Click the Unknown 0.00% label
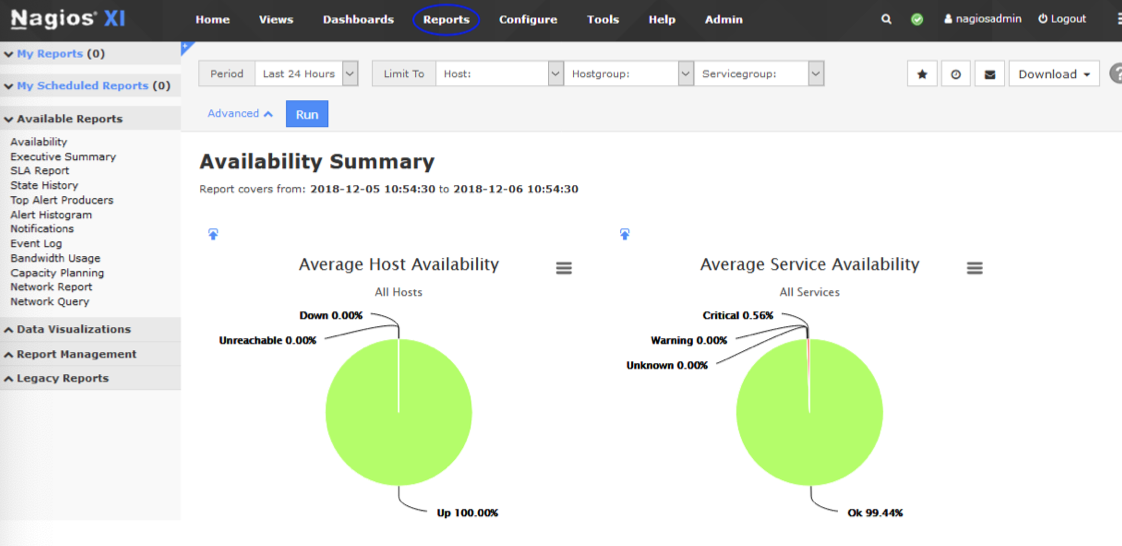The height and width of the screenshot is (546, 1122). pyautogui.click(x=667, y=365)
